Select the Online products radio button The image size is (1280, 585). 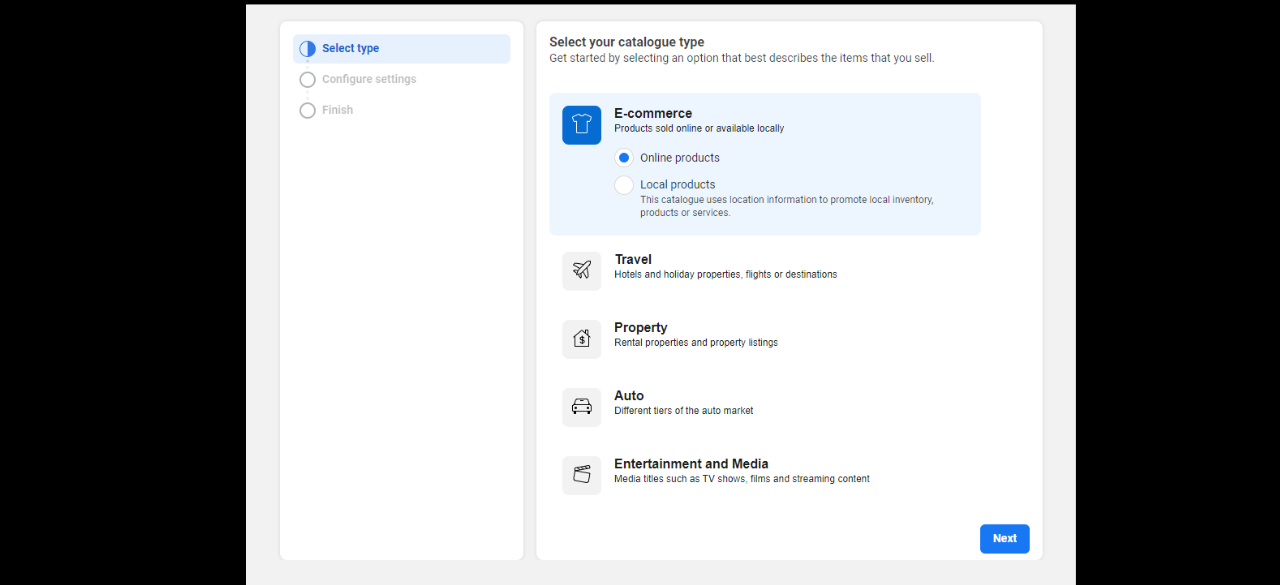click(x=624, y=158)
